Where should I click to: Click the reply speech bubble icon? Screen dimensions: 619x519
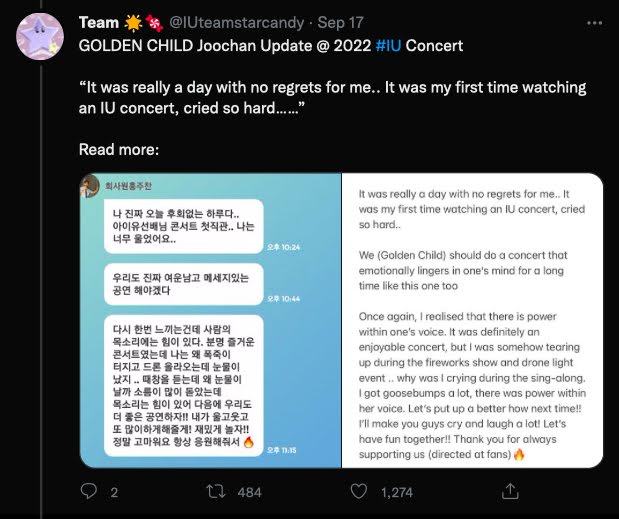(88, 491)
